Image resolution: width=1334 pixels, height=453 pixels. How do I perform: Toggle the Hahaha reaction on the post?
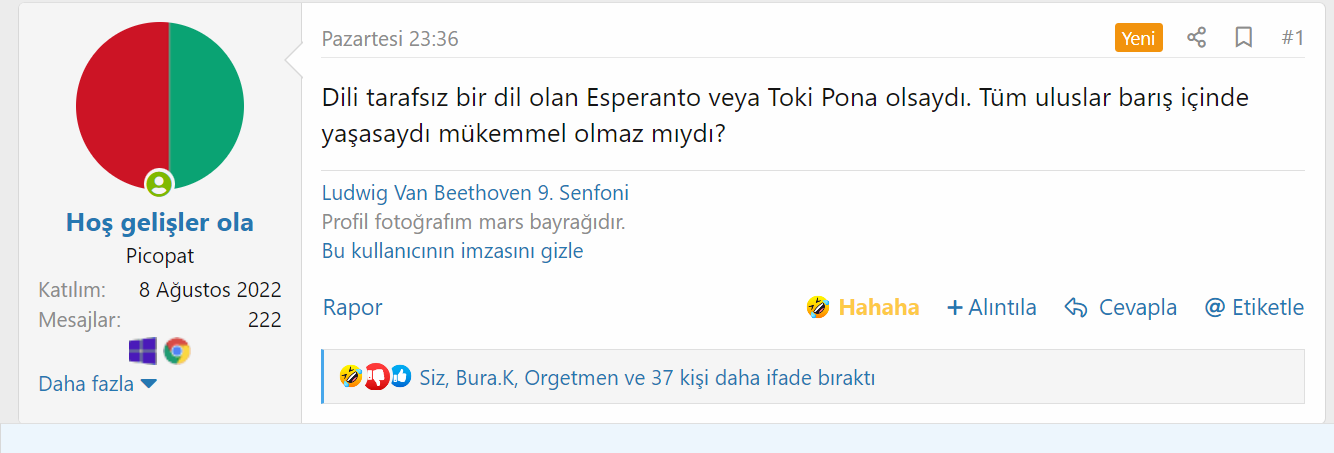click(862, 307)
